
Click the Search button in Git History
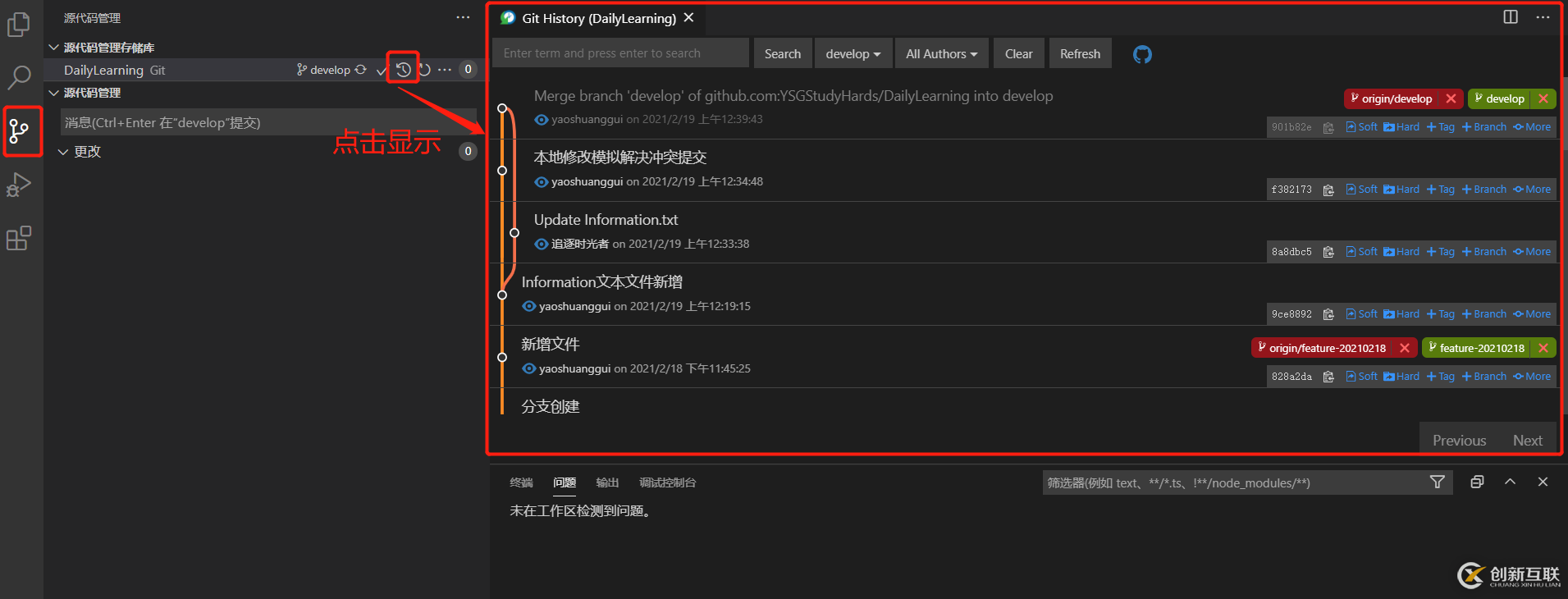pos(783,53)
